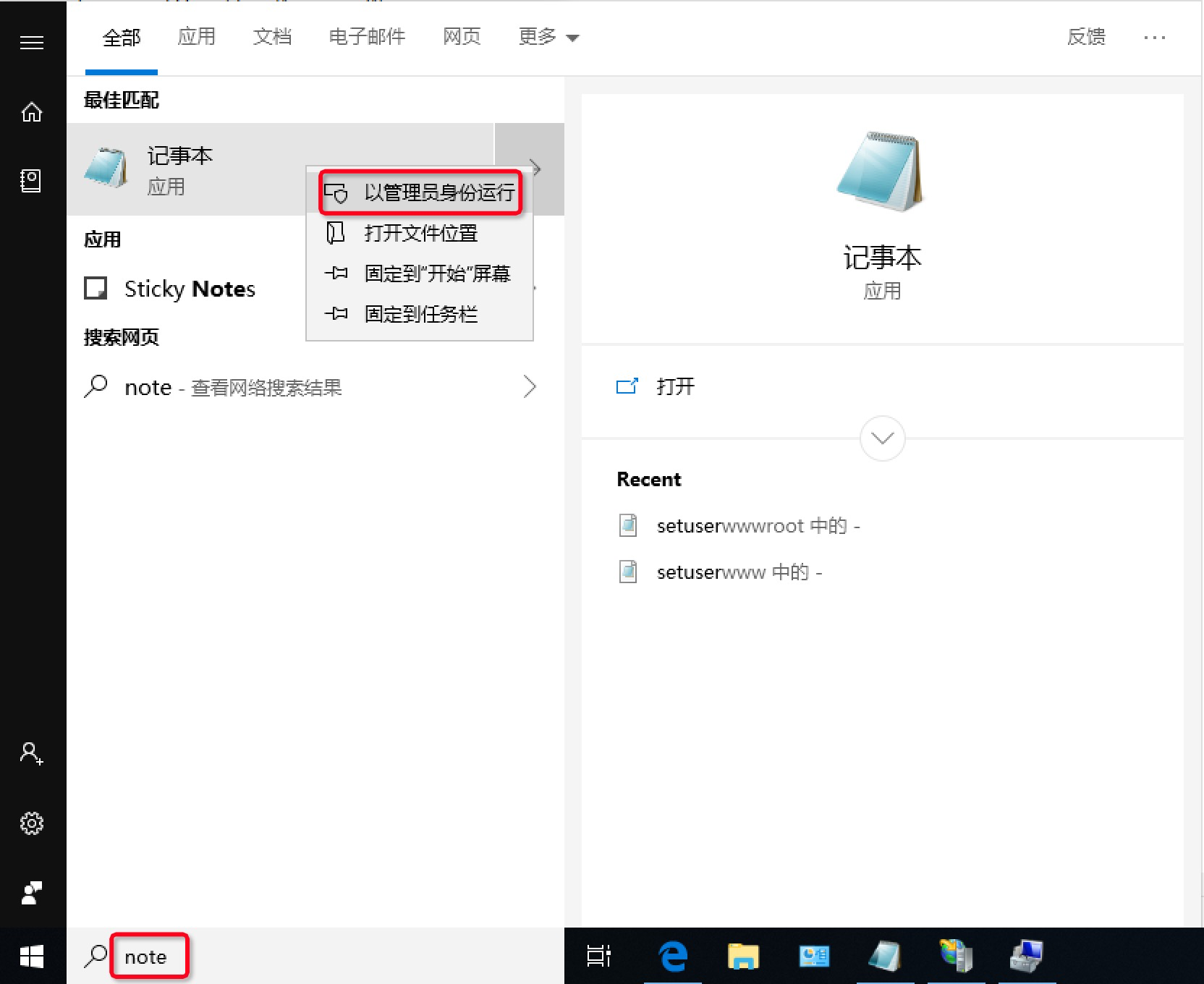Open the blue control panel taskbar icon
Screen dimensions: 1204x984
814,956
